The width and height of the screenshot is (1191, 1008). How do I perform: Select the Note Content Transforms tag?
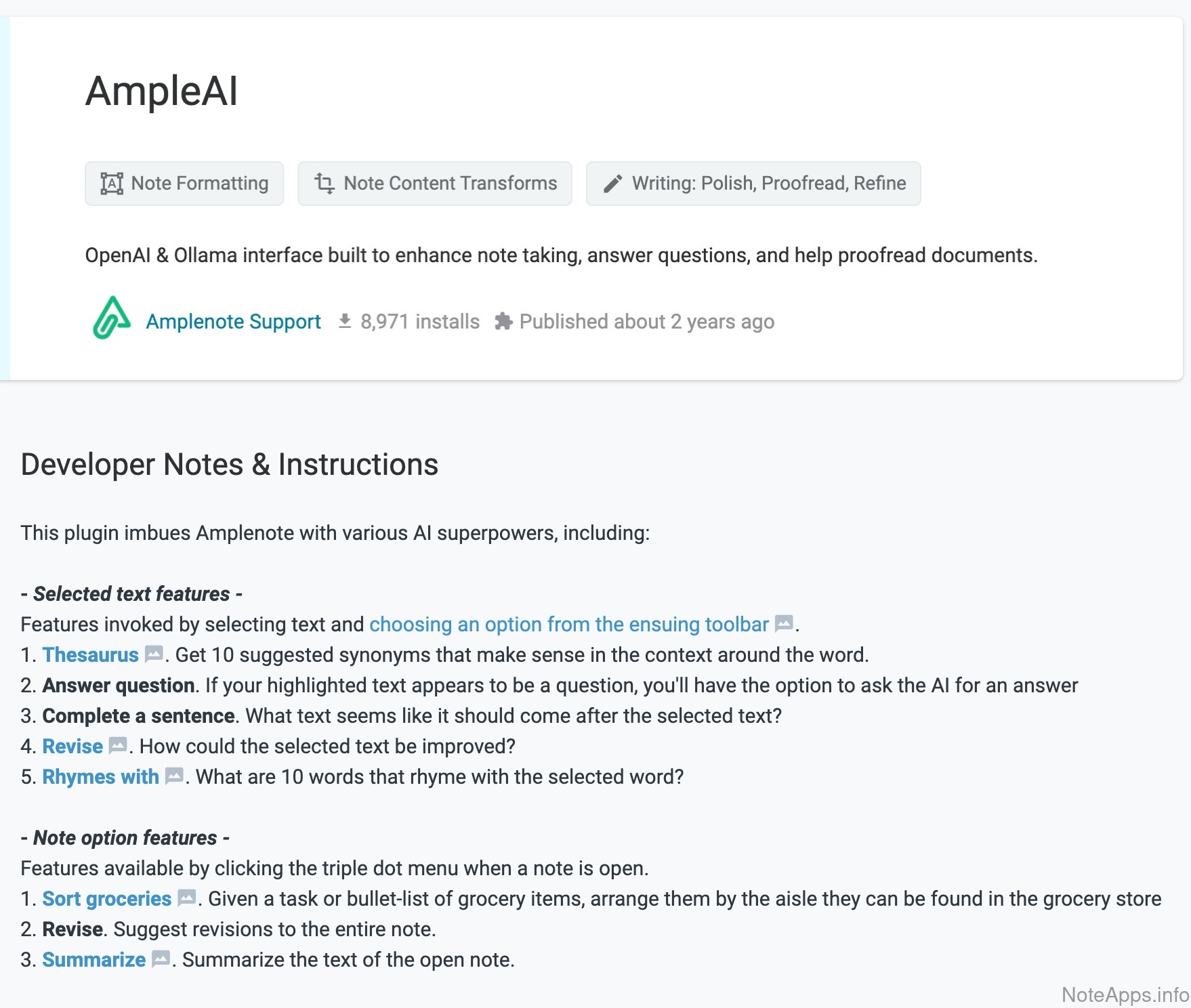pos(435,184)
